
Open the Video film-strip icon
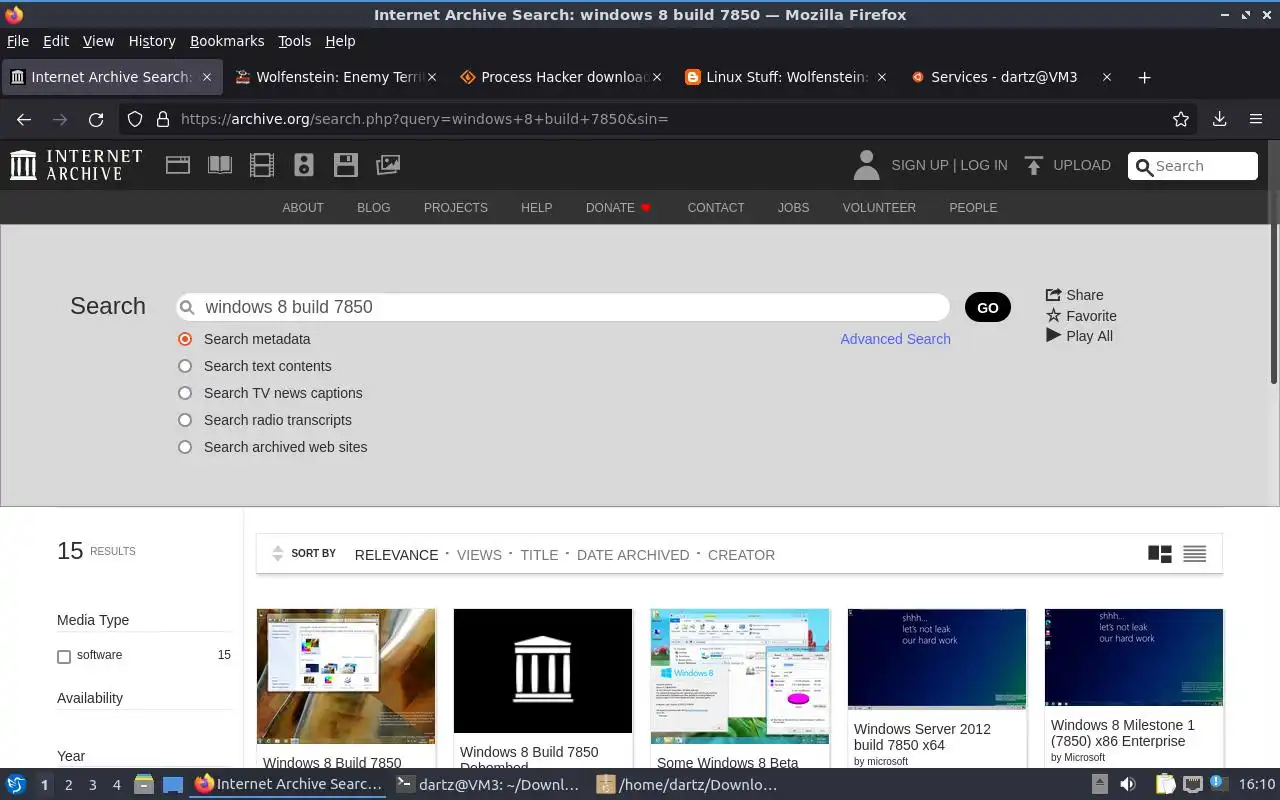point(262,165)
